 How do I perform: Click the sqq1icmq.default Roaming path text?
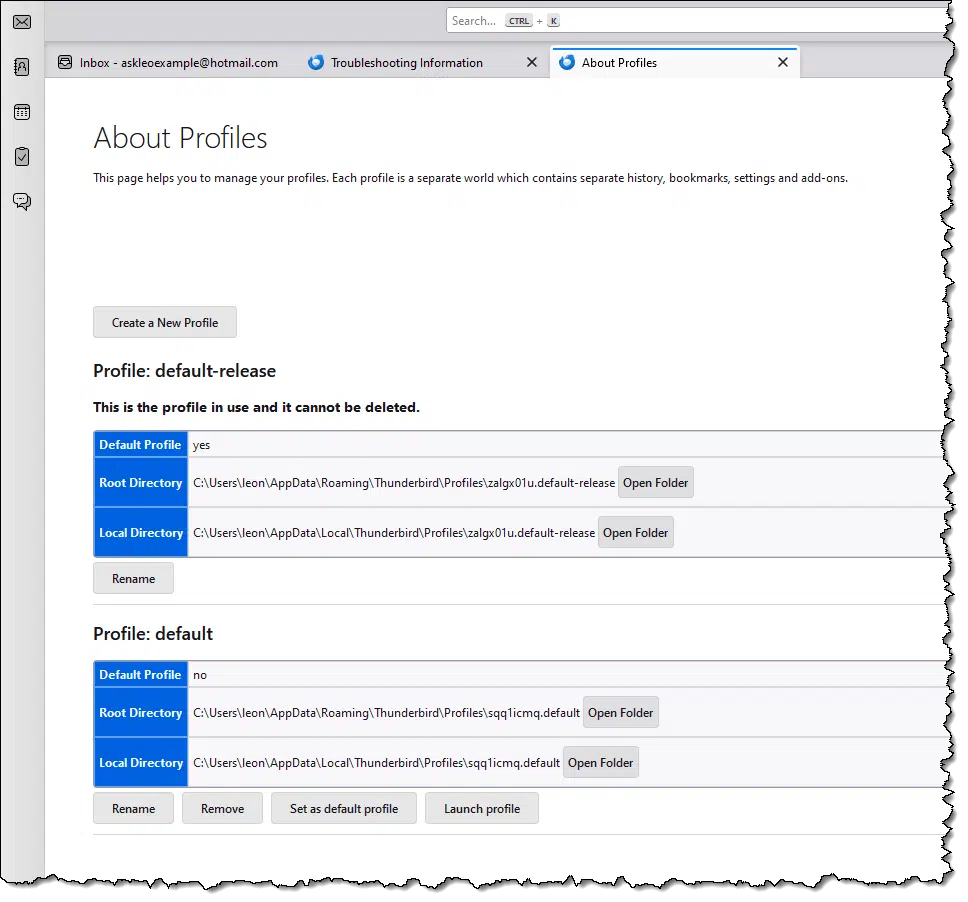pyautogui.click(x=386, y=712)
